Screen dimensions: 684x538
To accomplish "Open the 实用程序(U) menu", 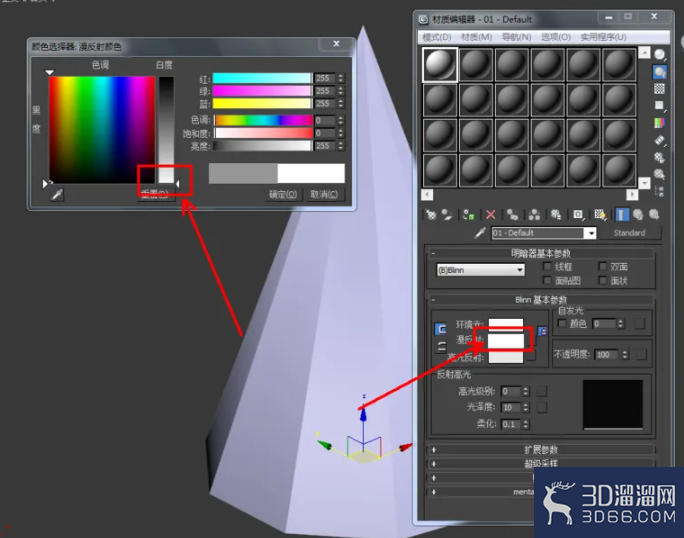I will (x=603, y=37).
